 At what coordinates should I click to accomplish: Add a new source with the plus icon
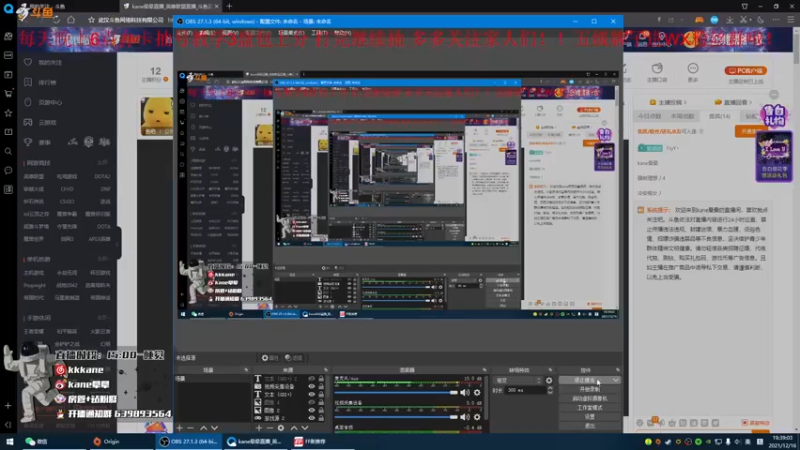[259, 428]
